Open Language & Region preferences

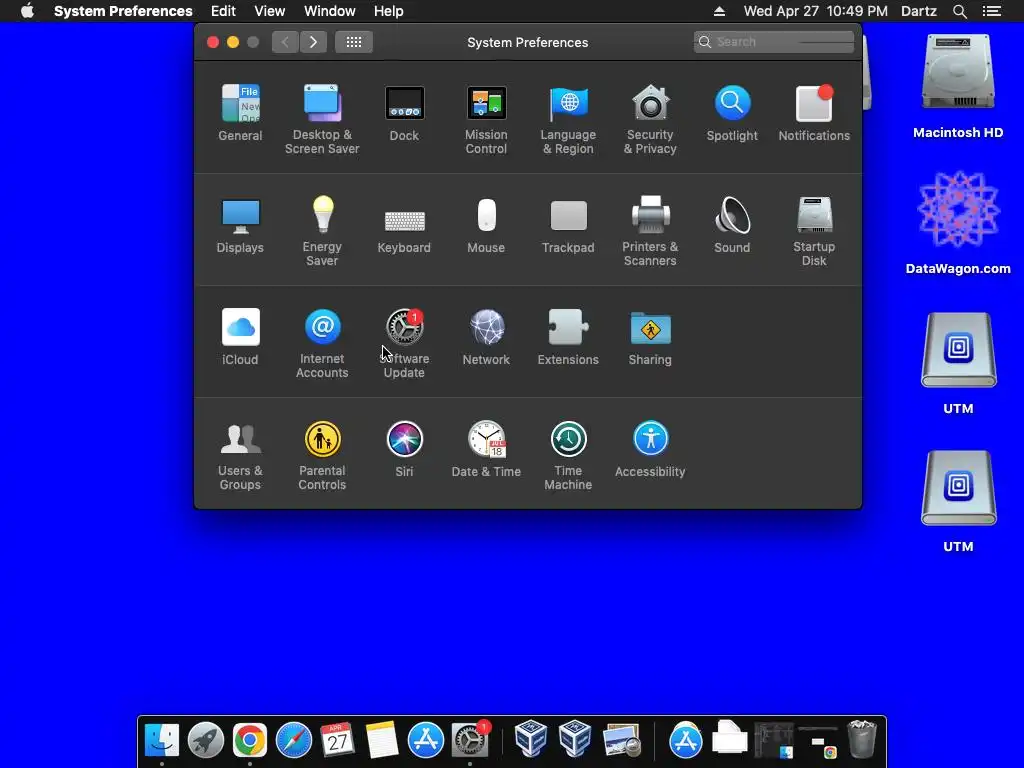[568, 120]
